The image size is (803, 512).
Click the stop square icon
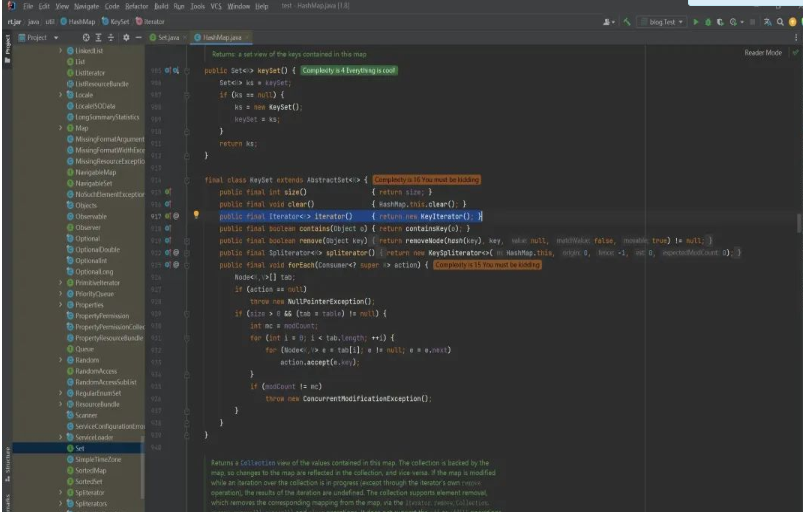click(x=752, y=22)
